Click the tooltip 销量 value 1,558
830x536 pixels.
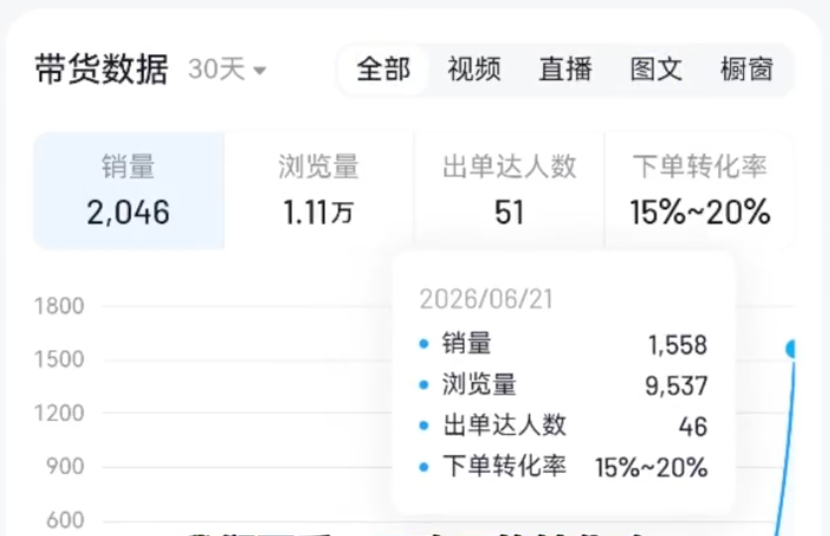point(678,345)
